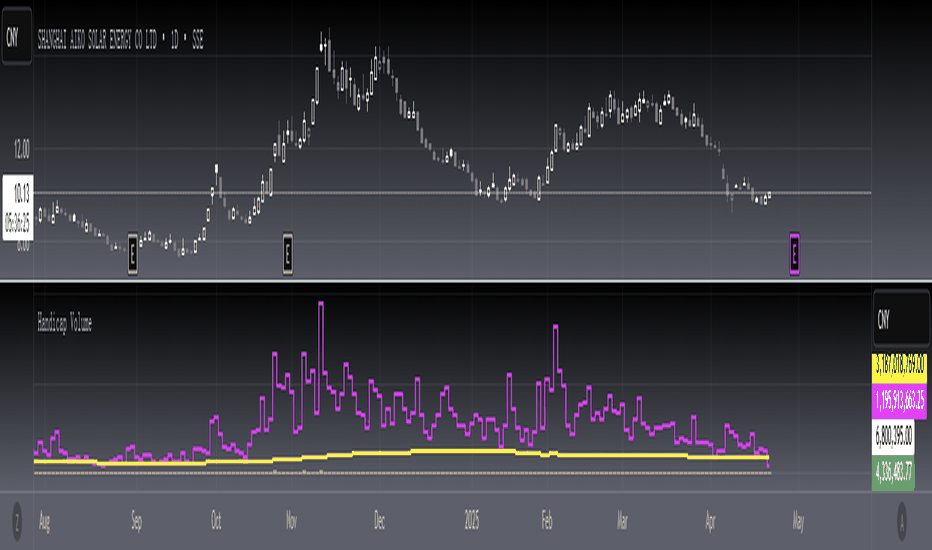The height and width of the screenshot is (550, 932).
Task: Click the current price label 10.13
Action: coord(21,193)
